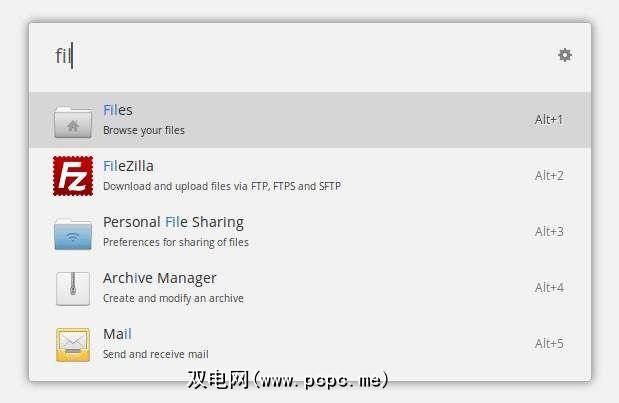Viewport: 619px width, 403px height.
Task: Select the Personal File Sharing title
Action: pyautogui.click(x=173, y=222)
